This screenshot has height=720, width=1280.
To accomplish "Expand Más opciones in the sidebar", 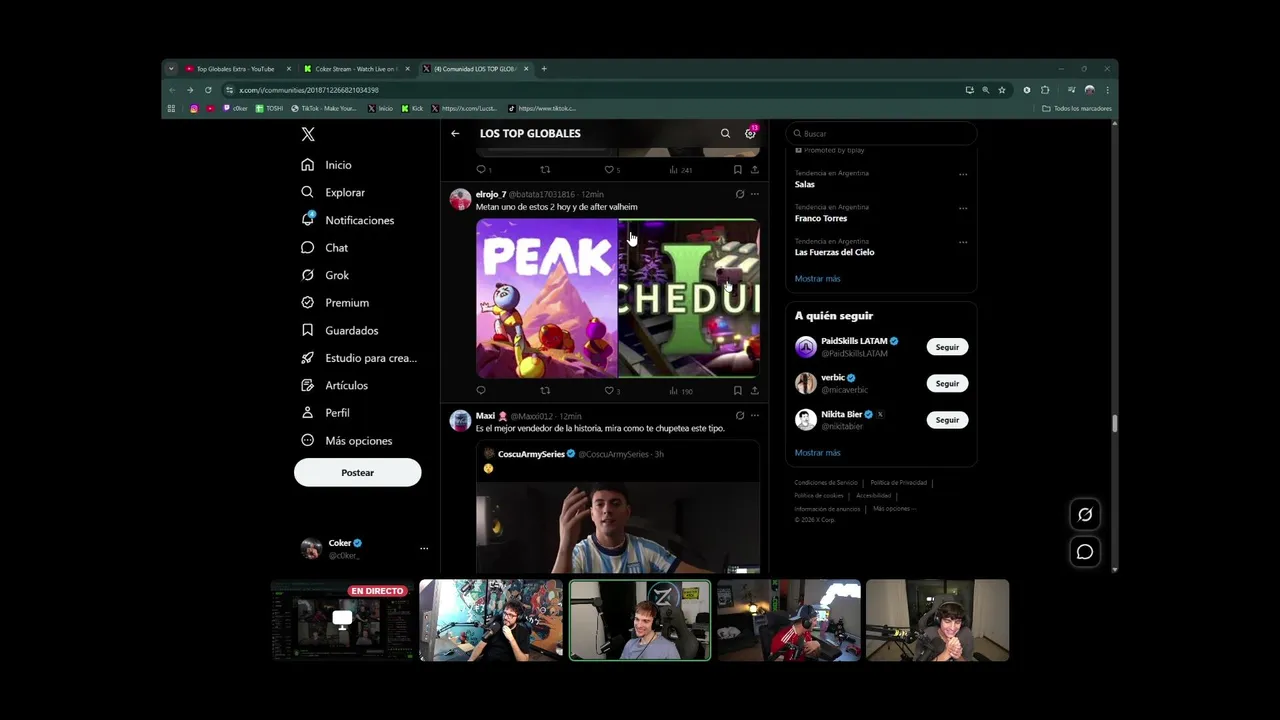I will pyautogui.click(x=347, y=441).
